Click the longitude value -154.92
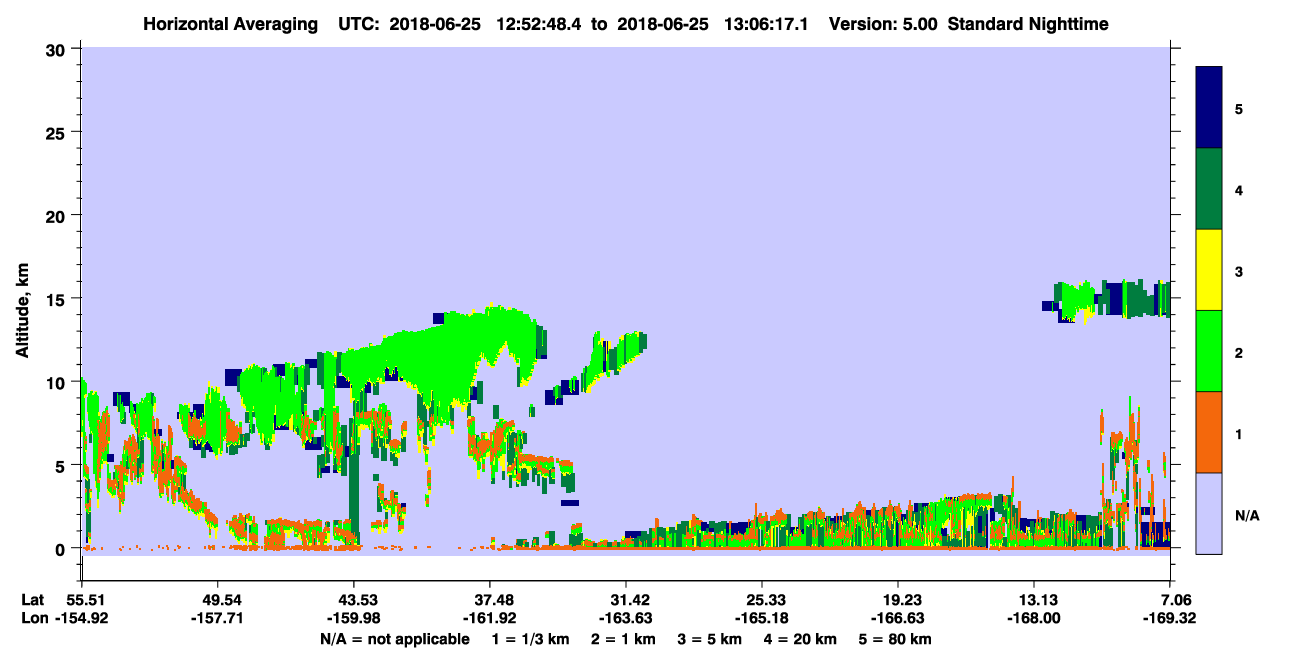The height and width of the screenshot is (667, 1300). click(x=81, y=618)
